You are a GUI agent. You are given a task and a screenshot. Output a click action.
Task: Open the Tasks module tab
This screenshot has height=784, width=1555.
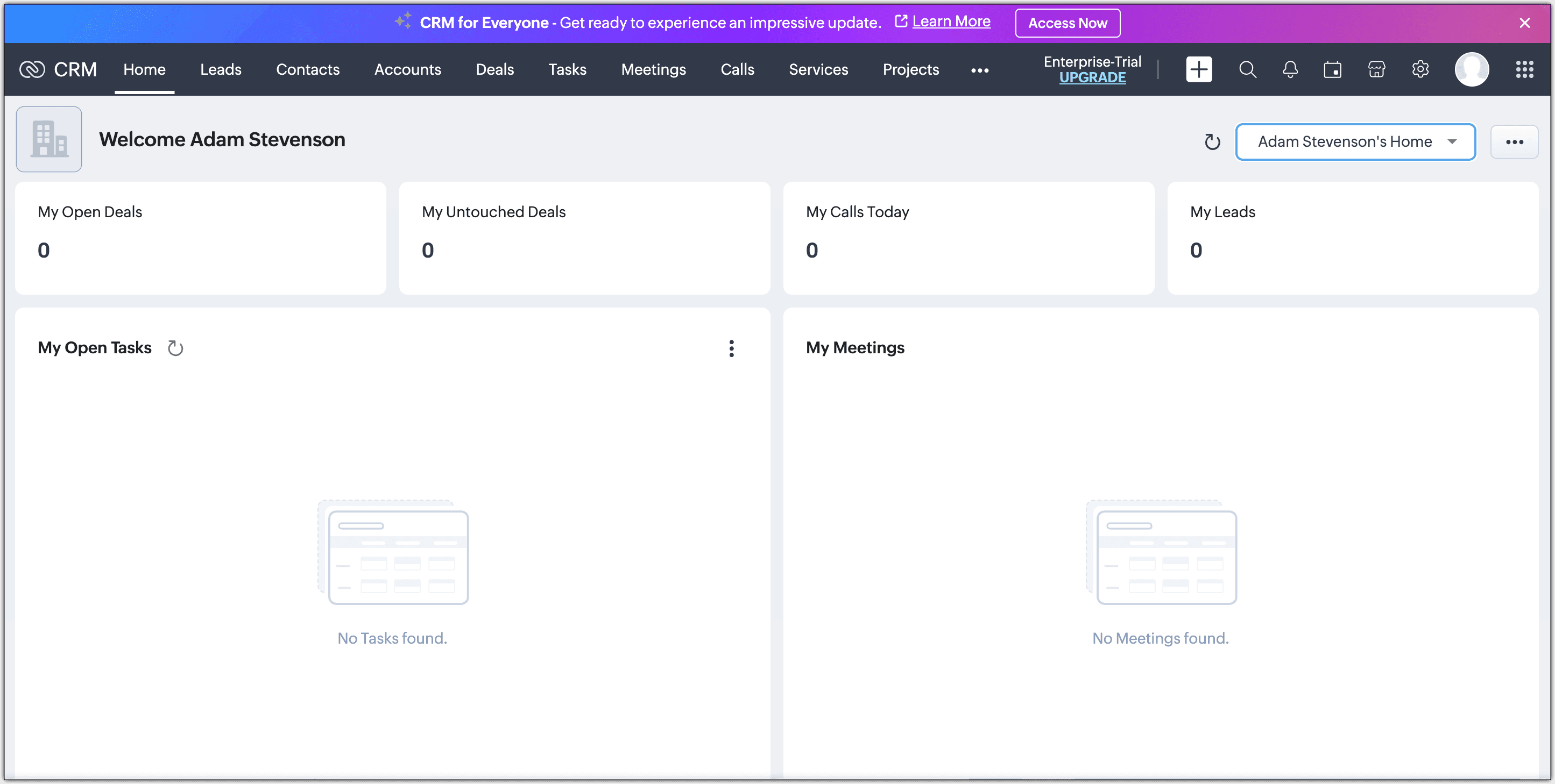point(568,69)
